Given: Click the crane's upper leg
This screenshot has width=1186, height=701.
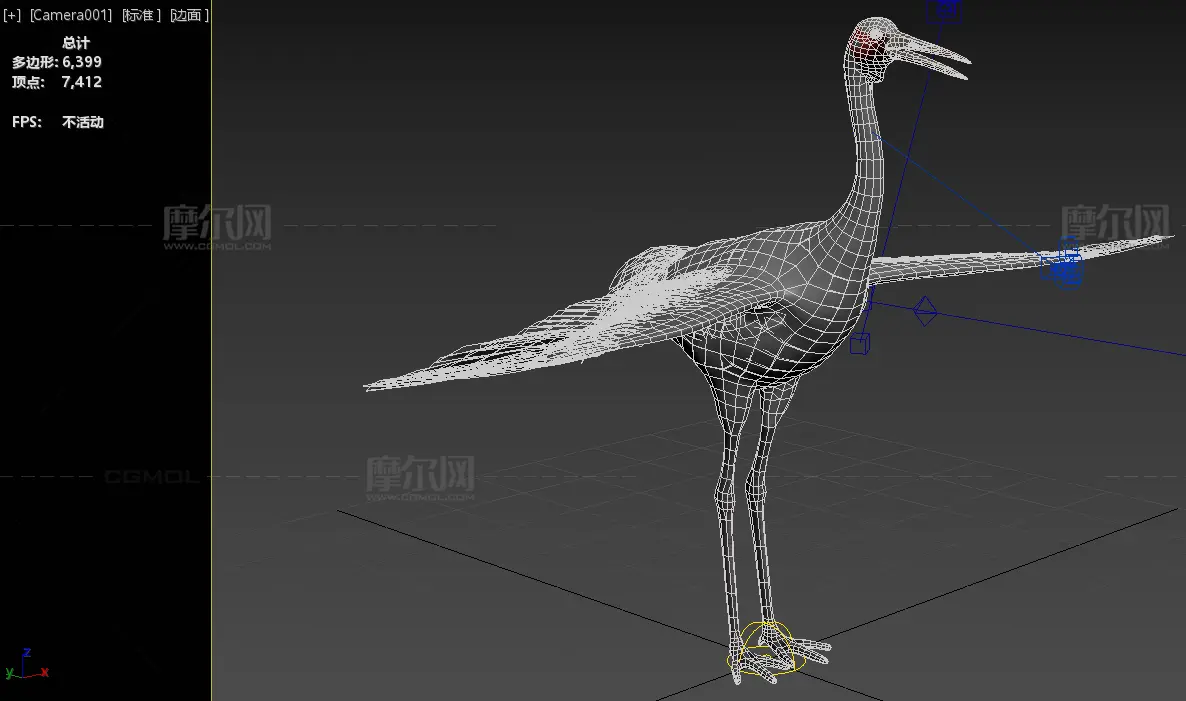Looking at the screenshot, I should pyautogui.click(x=730, y=440).
